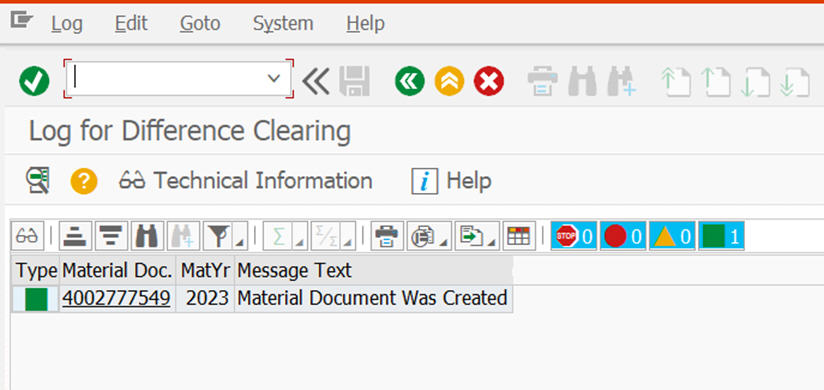Image resolution: width=824 pixels, height=390 pixels.
Task: Click the standard toolbar Print icon
Action: pos(542,81)
